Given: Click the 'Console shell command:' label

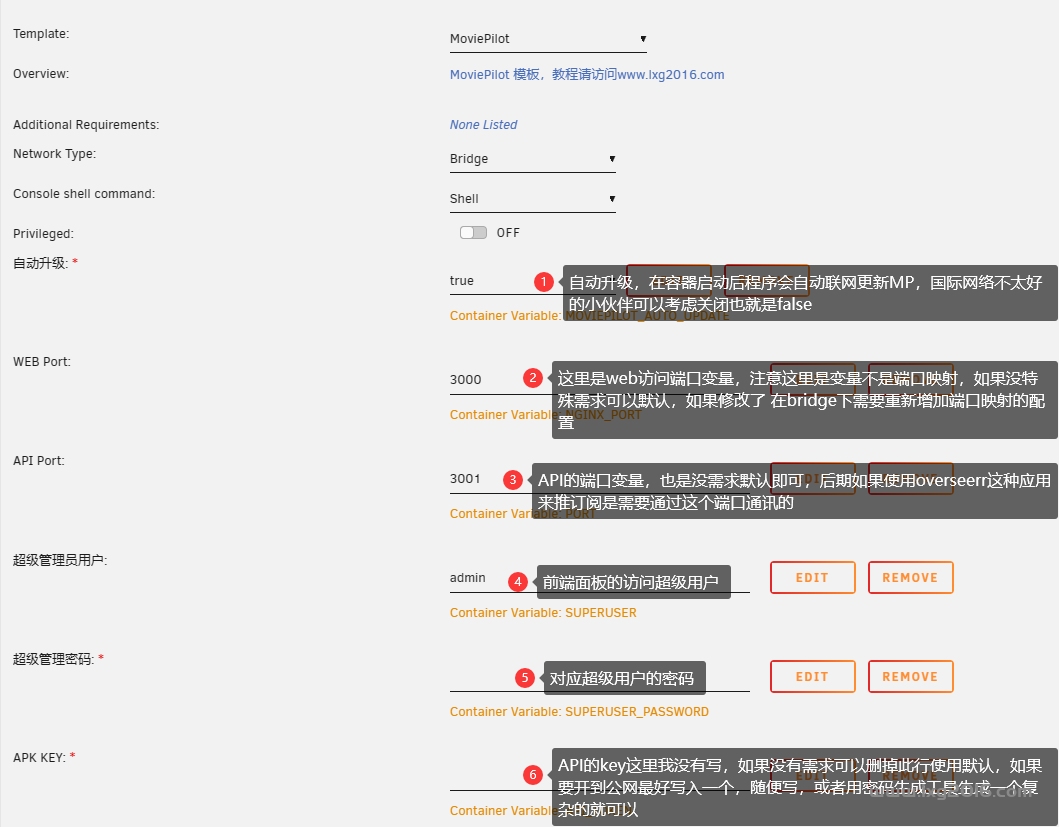Looking at the screenshot, I should coord(84,194).
